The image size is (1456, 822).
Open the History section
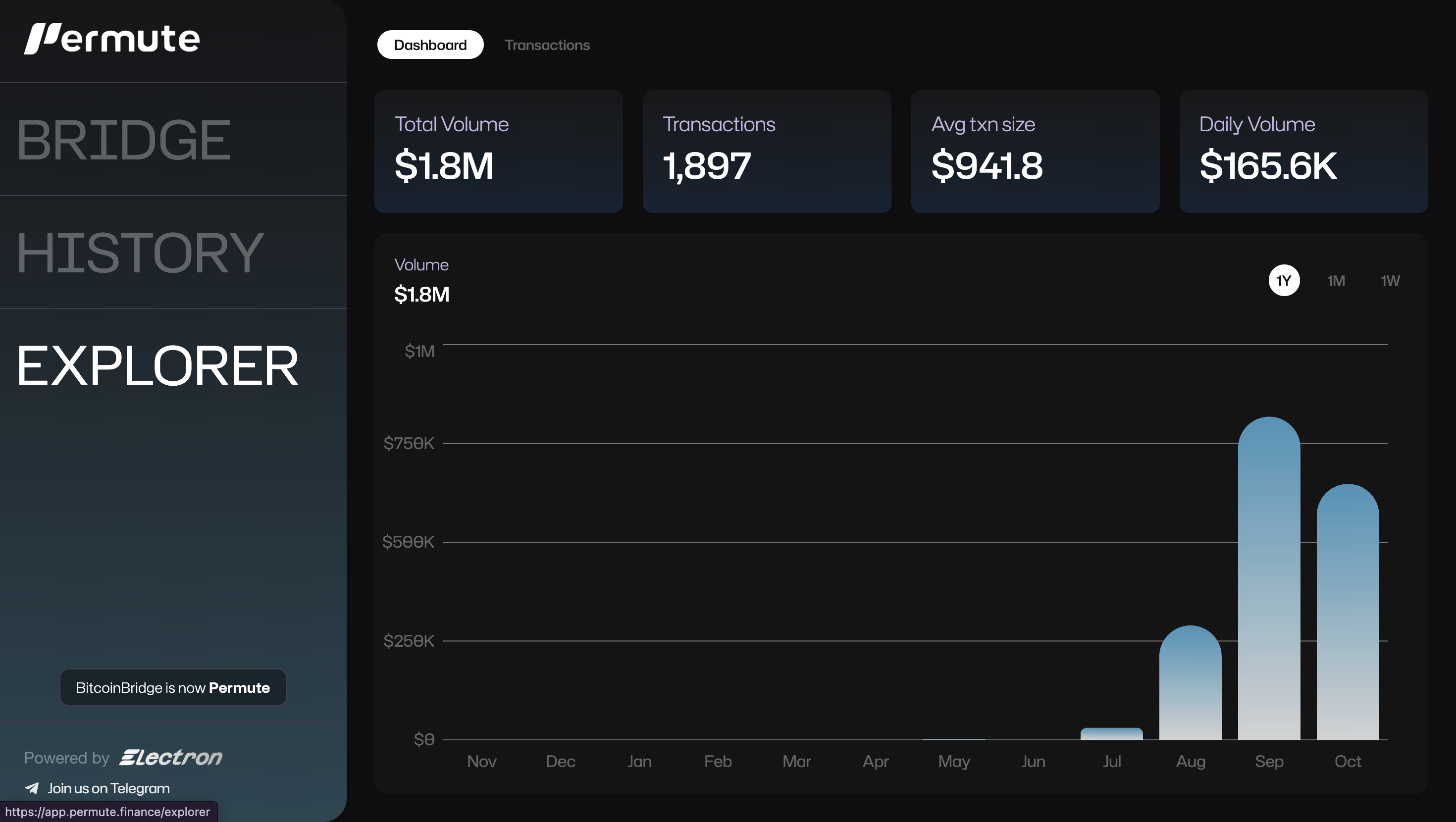coord(140,253)
